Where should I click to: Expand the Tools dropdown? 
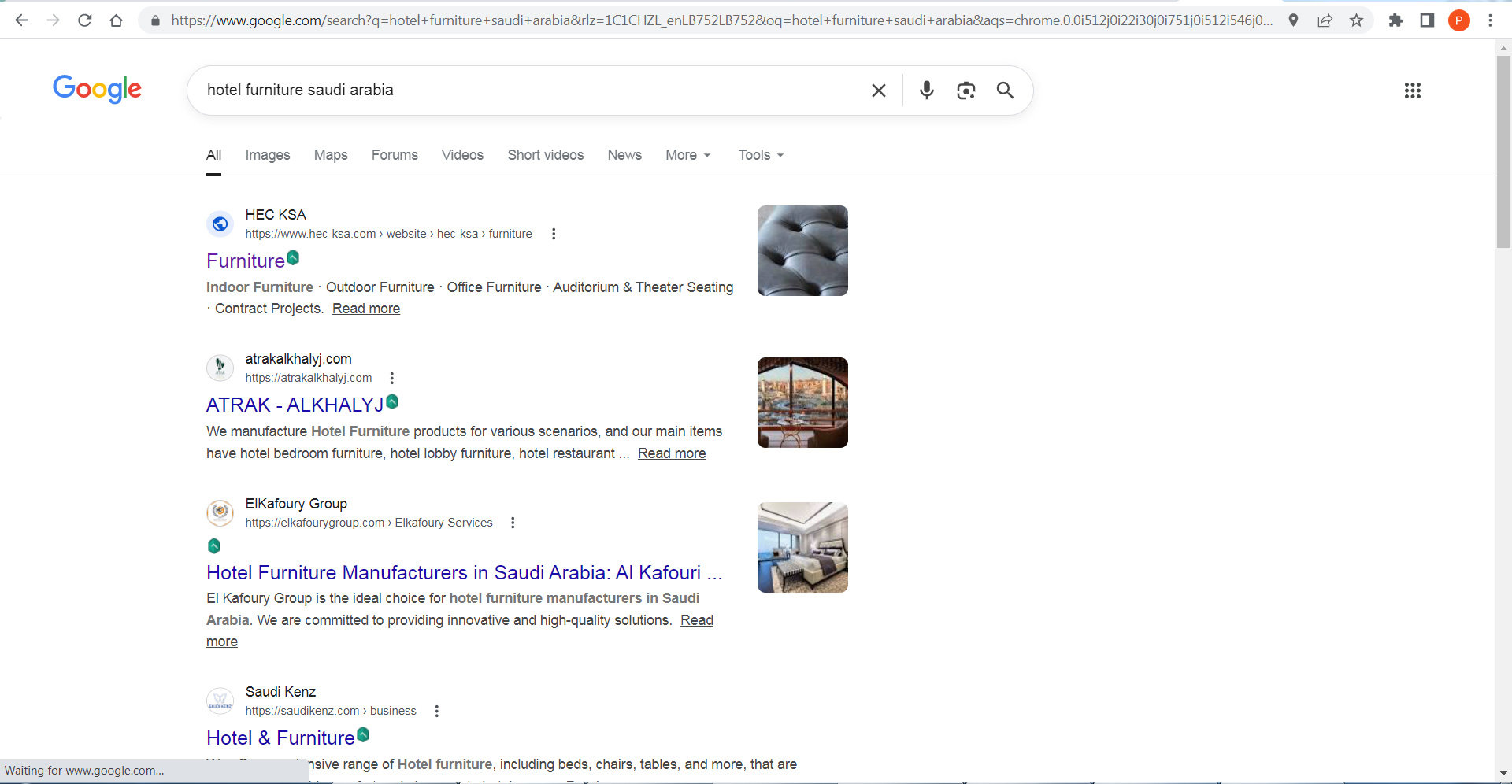click(761, 155)
